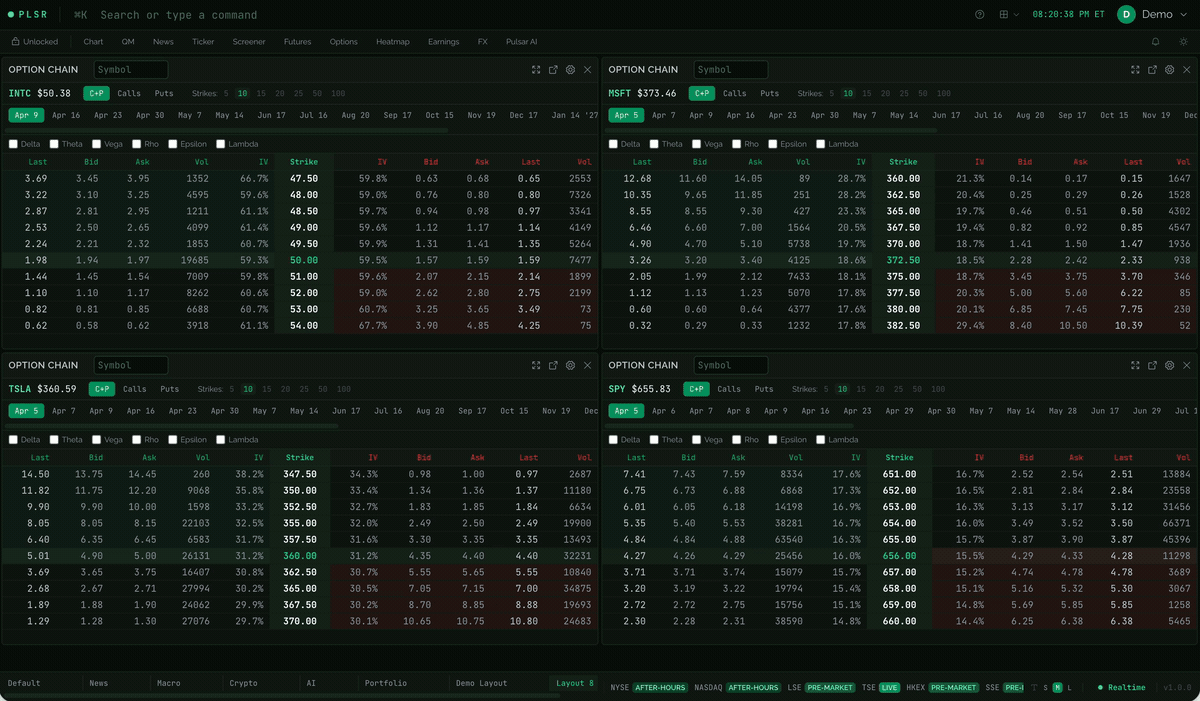This screenshot has height=701, width=1200.
Task: Select C+P view in SPY panel
Action: 696,389
